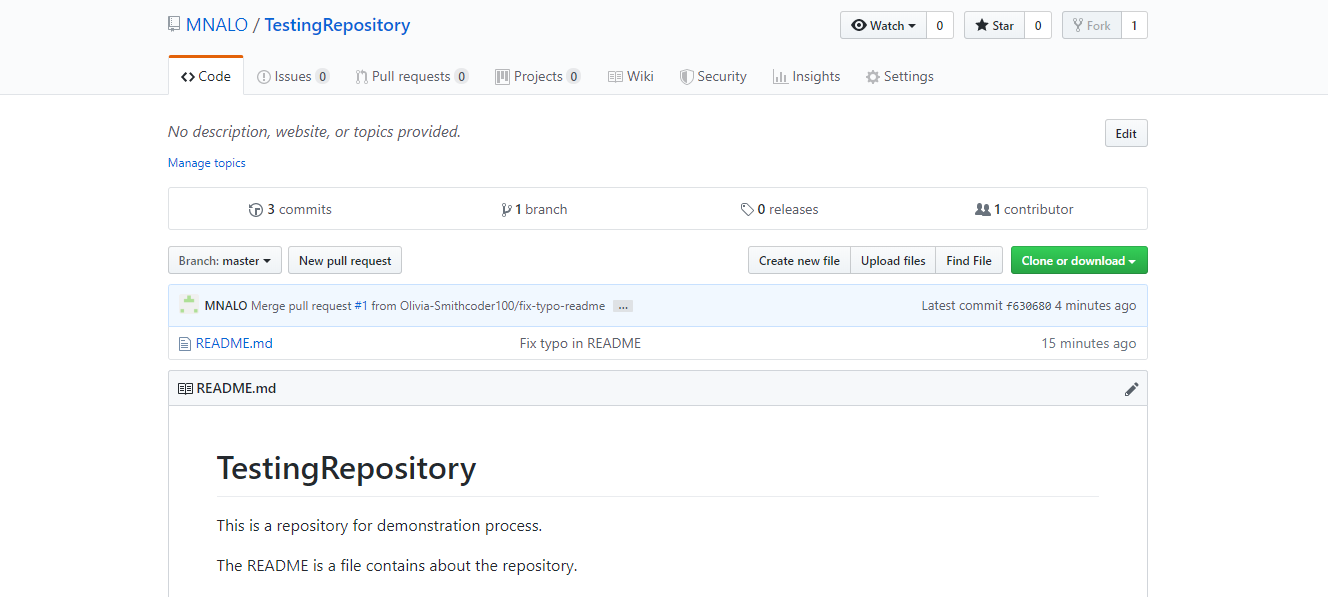
Task: Star this repository
Action: pyautogui.click(x=994, y=26)
